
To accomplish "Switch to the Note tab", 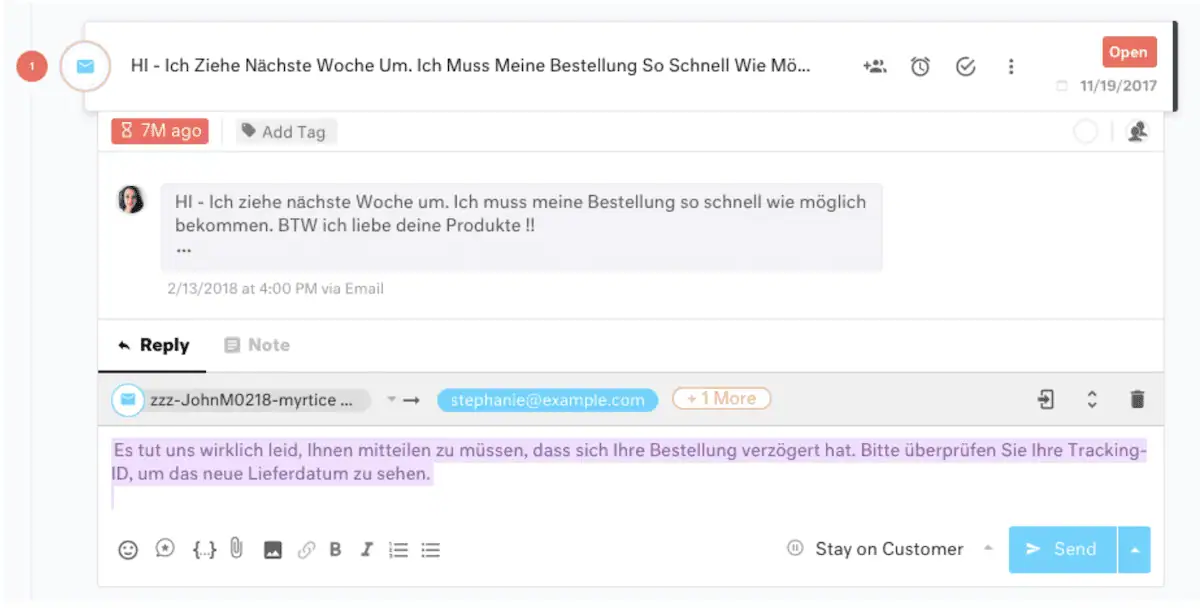I will (257, 345).
